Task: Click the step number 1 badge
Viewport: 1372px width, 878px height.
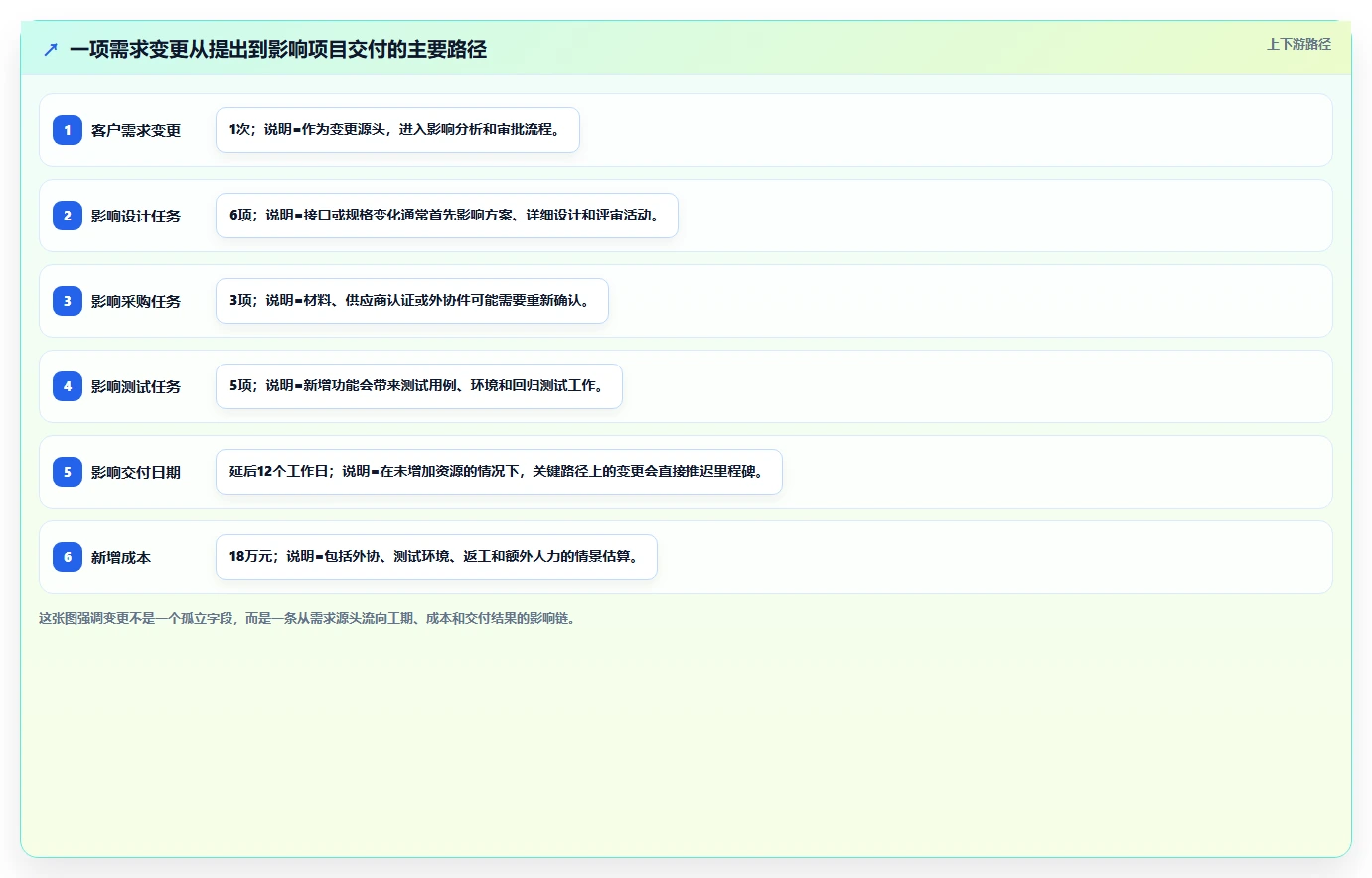Action: 68,130
